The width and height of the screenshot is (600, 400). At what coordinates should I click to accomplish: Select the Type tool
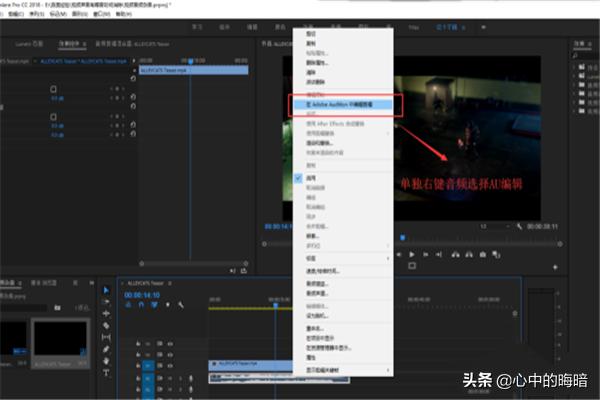106,372
